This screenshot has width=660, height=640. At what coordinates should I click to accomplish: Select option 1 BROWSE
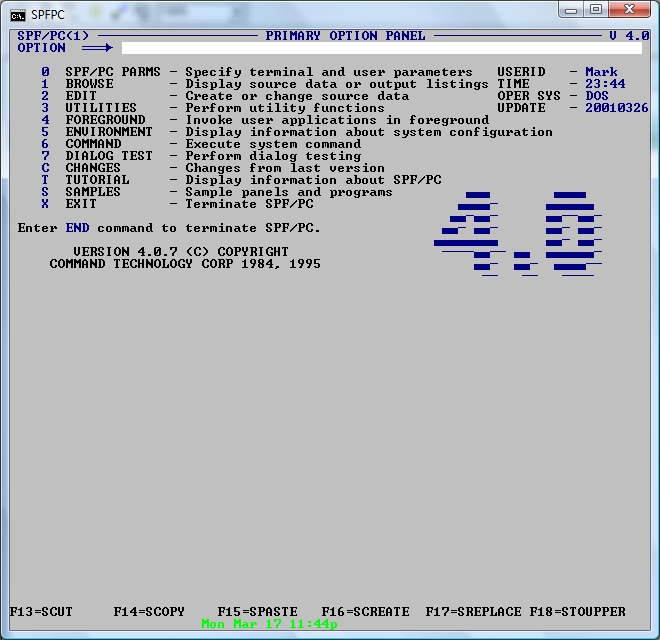[77, 84]
